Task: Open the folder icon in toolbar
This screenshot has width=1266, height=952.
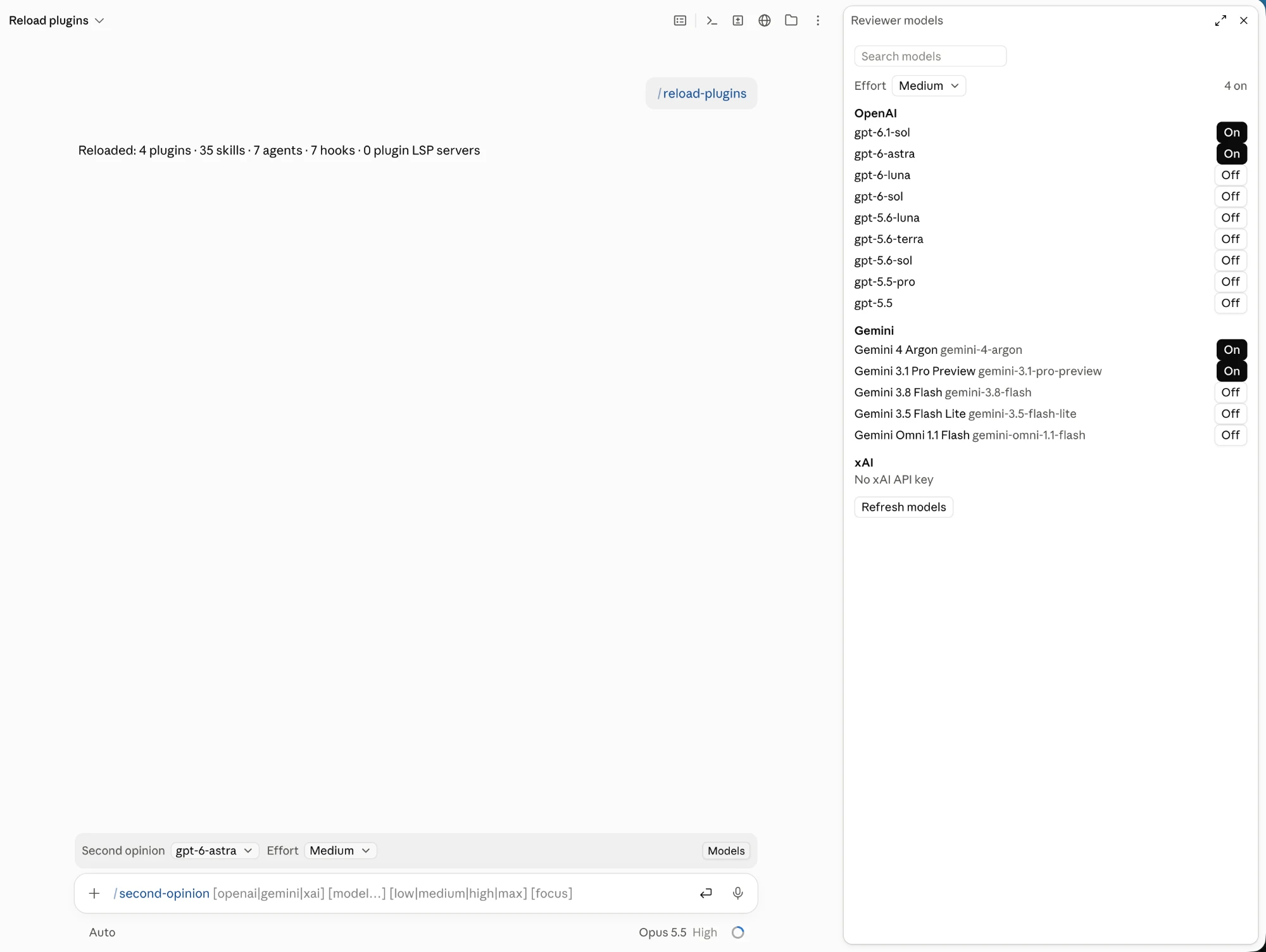Action: pos(791,20)
